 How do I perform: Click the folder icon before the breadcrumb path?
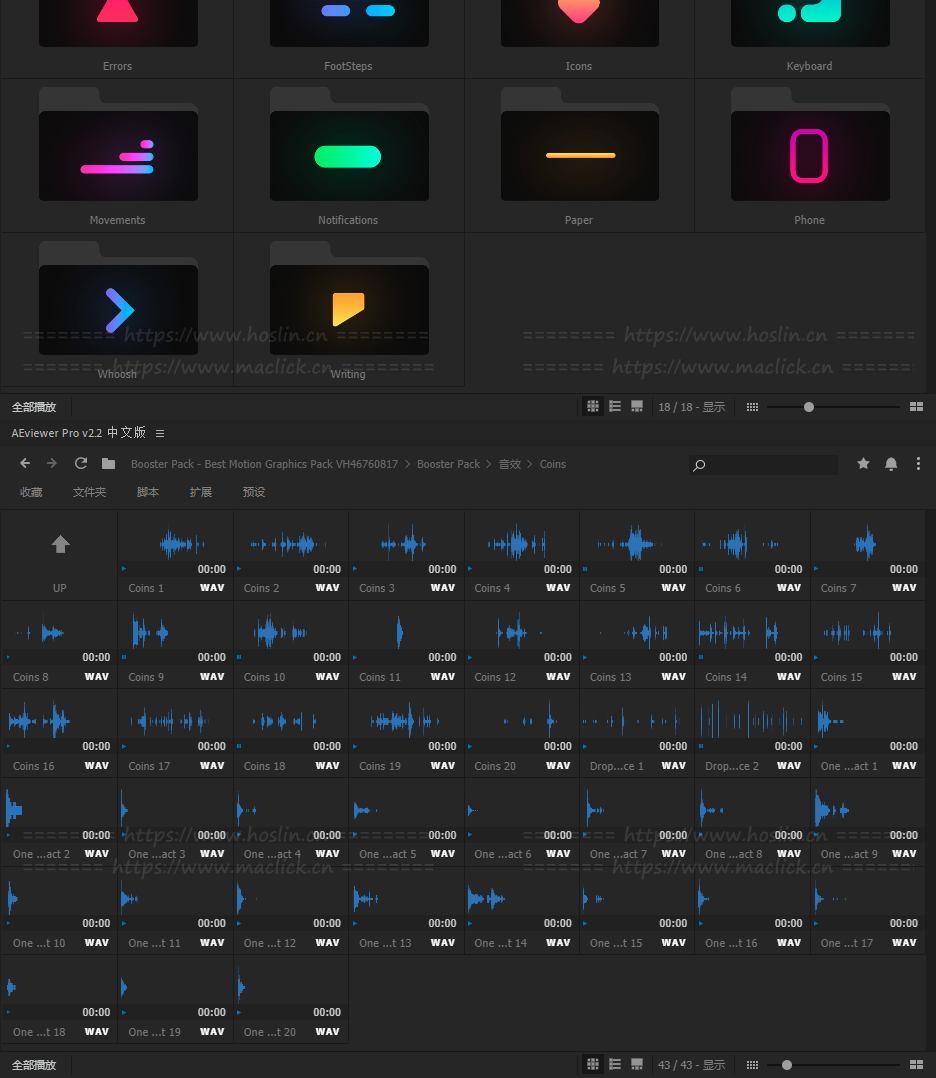108,464
